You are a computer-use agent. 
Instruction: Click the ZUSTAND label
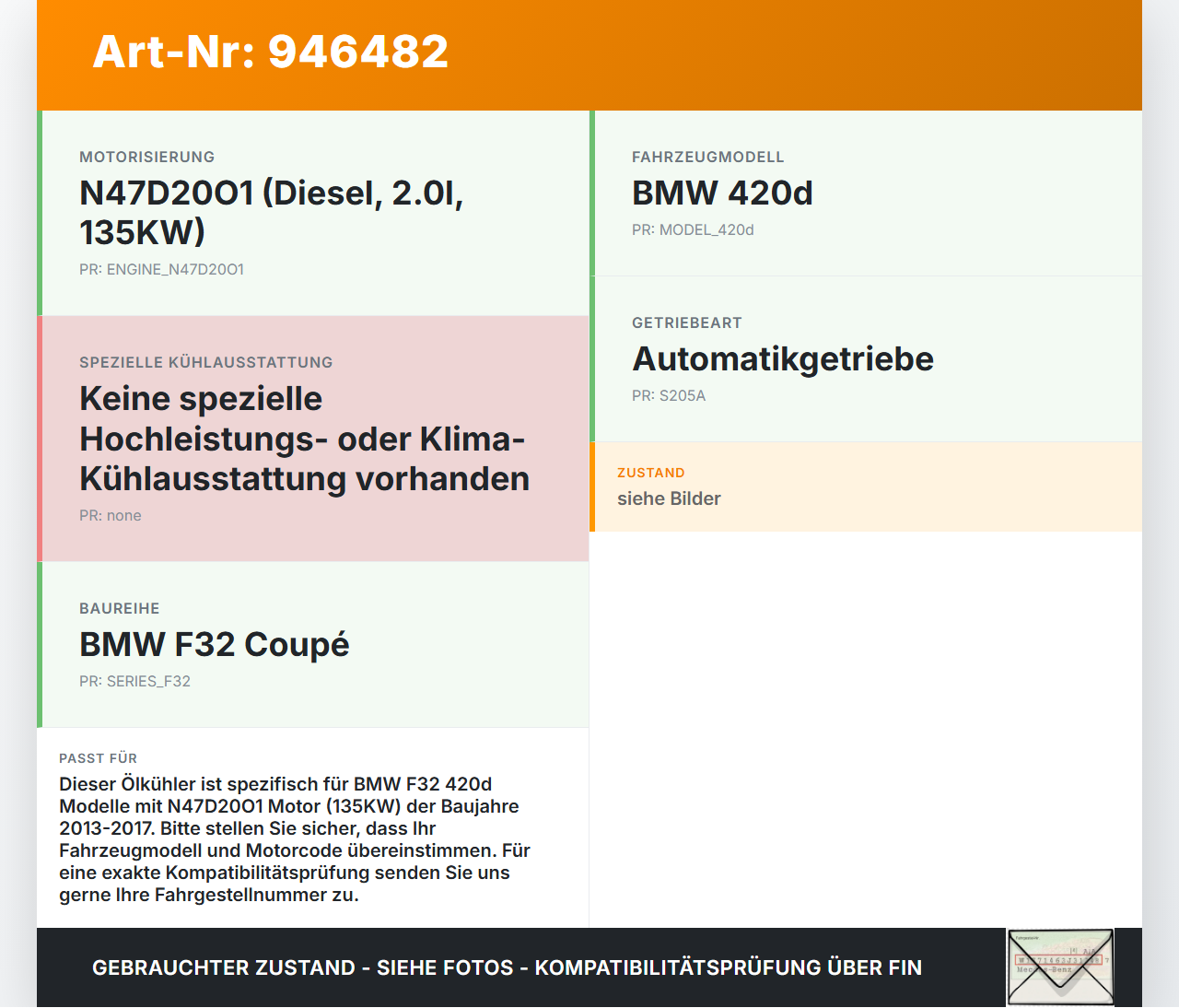pos(651,473)
